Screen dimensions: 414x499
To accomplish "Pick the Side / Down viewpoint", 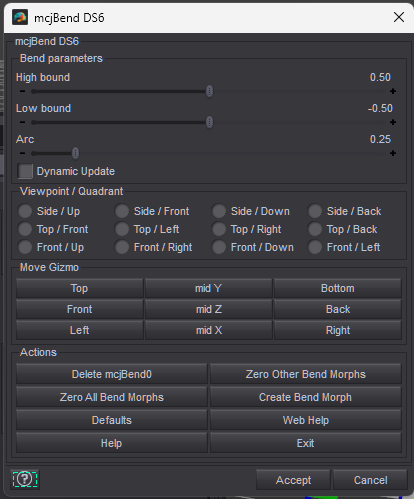I will click(x=219, y=211).
